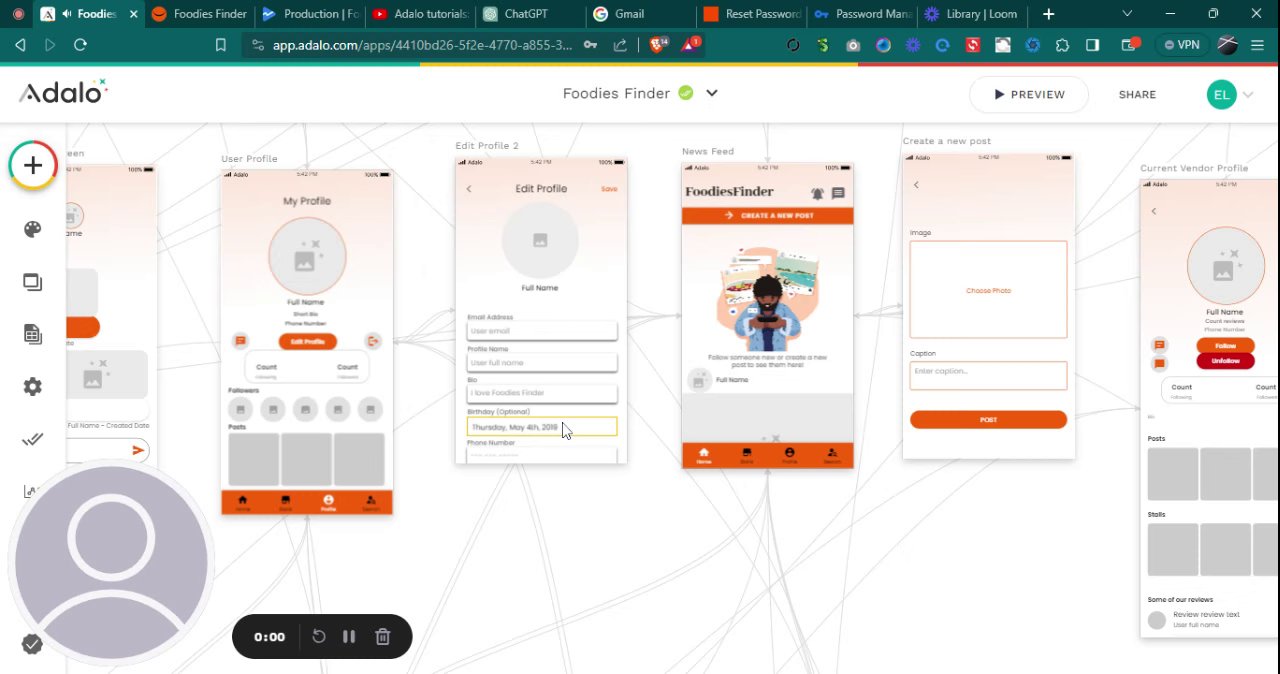
Task: Expand the Foodies Finder app switcher chevron
Action: (712, 93)
